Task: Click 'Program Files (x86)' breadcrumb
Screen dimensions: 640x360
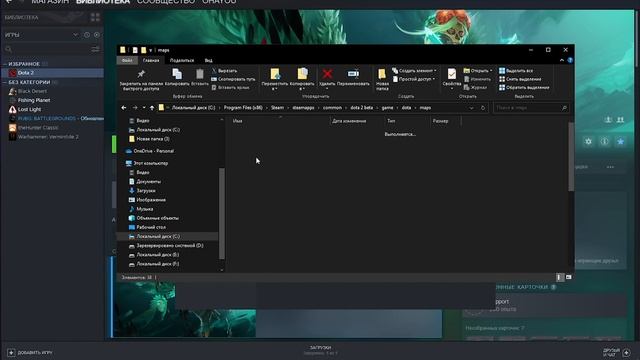Action: 243,108
